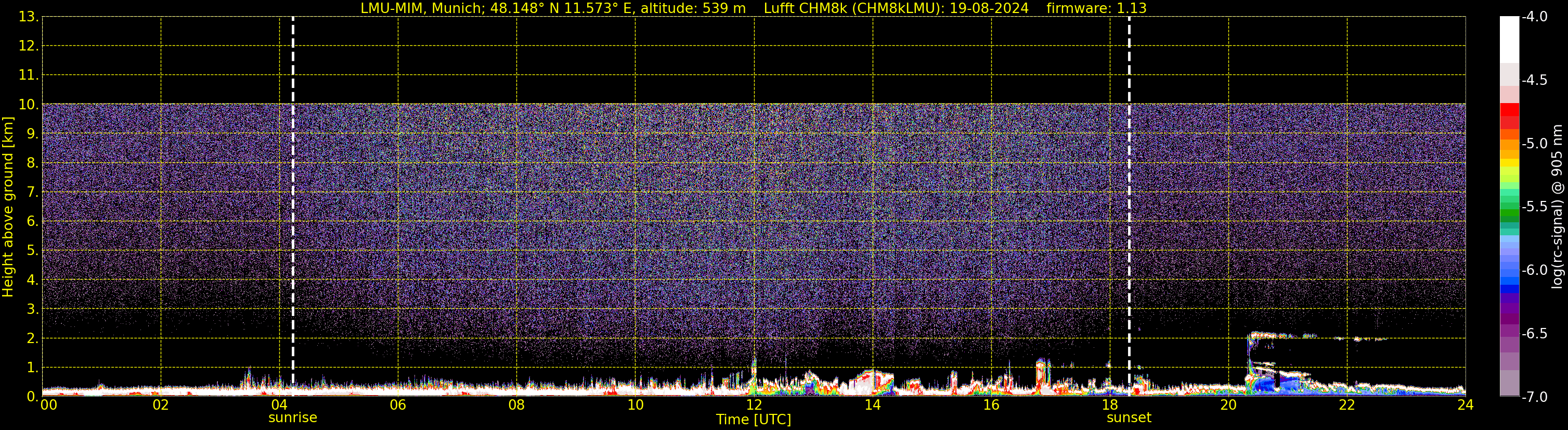The height and width of the screenshot is (430, 1568).
Task: Click the '04' time axis tick label
Action: coord(279,405)
